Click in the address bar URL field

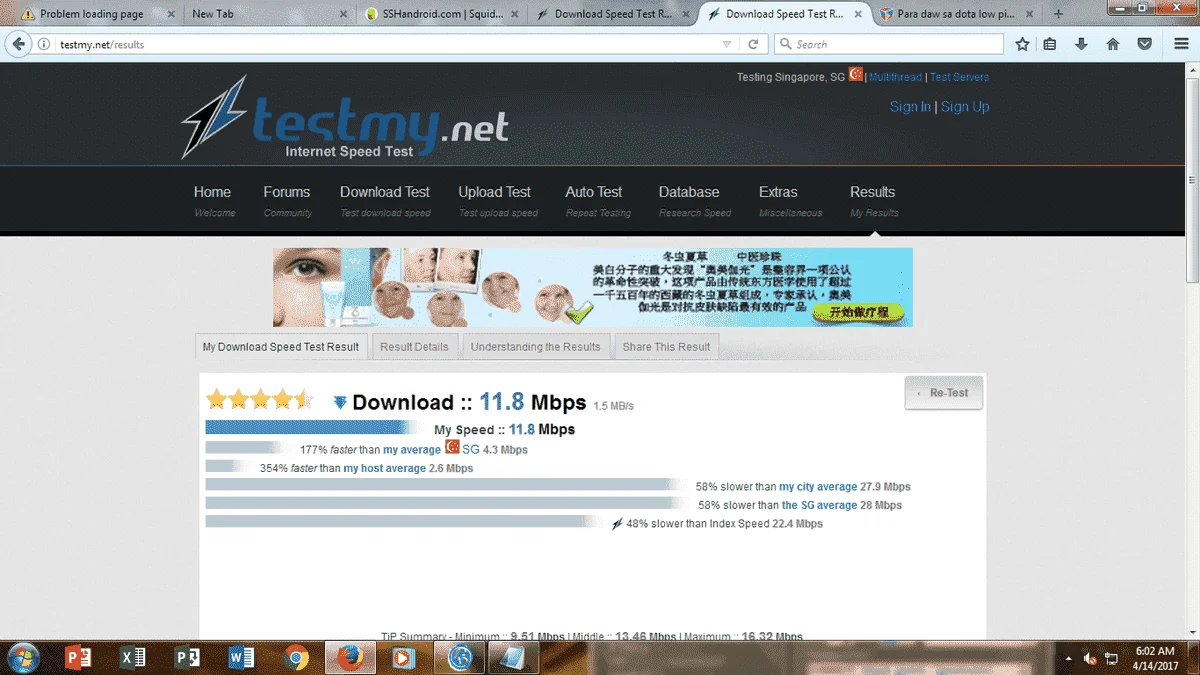[390, 45]
